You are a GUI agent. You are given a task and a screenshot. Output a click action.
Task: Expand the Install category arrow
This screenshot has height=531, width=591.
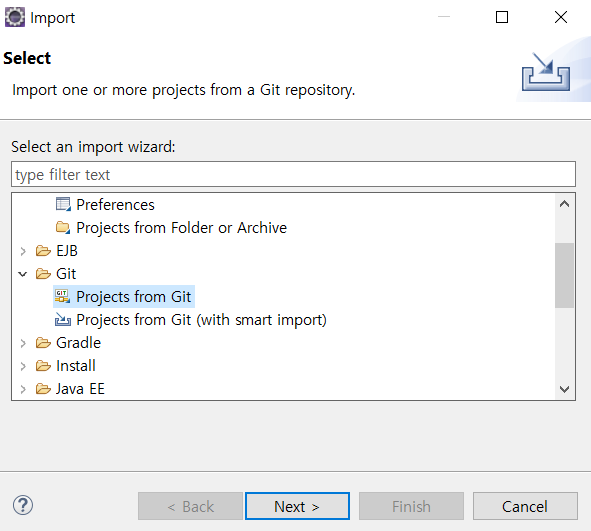click(x=23, y=366)
